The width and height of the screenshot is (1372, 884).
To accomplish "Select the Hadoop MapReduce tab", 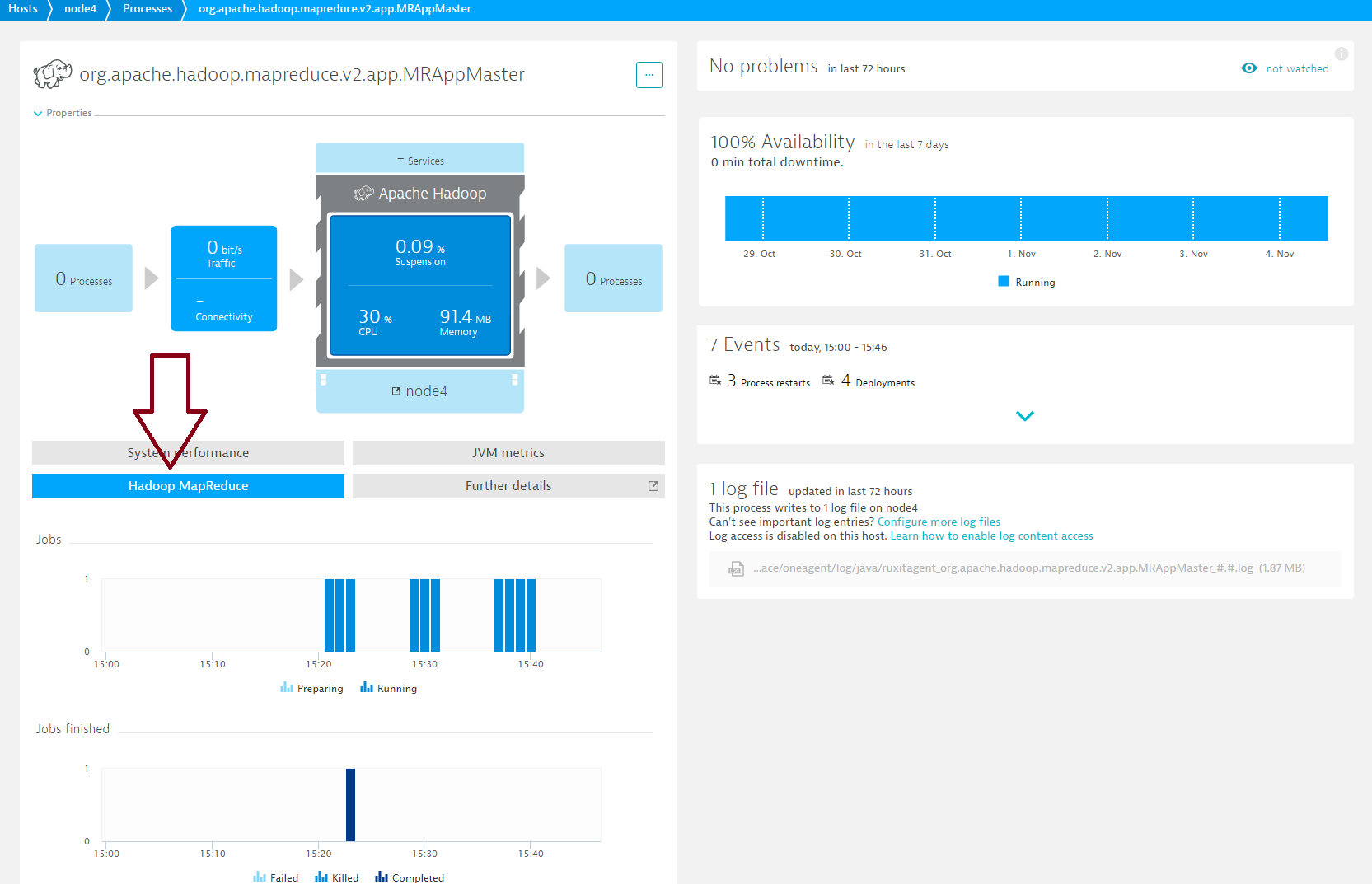I will [188, 486].
